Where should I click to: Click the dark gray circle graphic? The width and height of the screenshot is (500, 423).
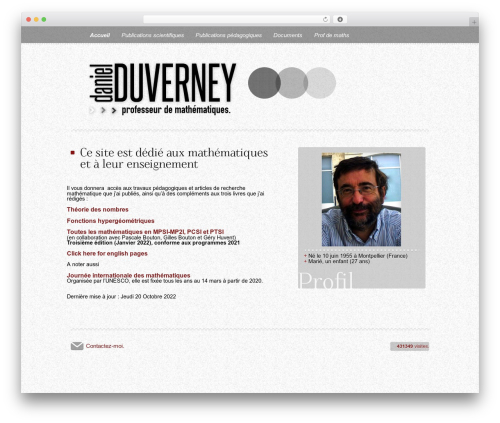pos(264,83)
